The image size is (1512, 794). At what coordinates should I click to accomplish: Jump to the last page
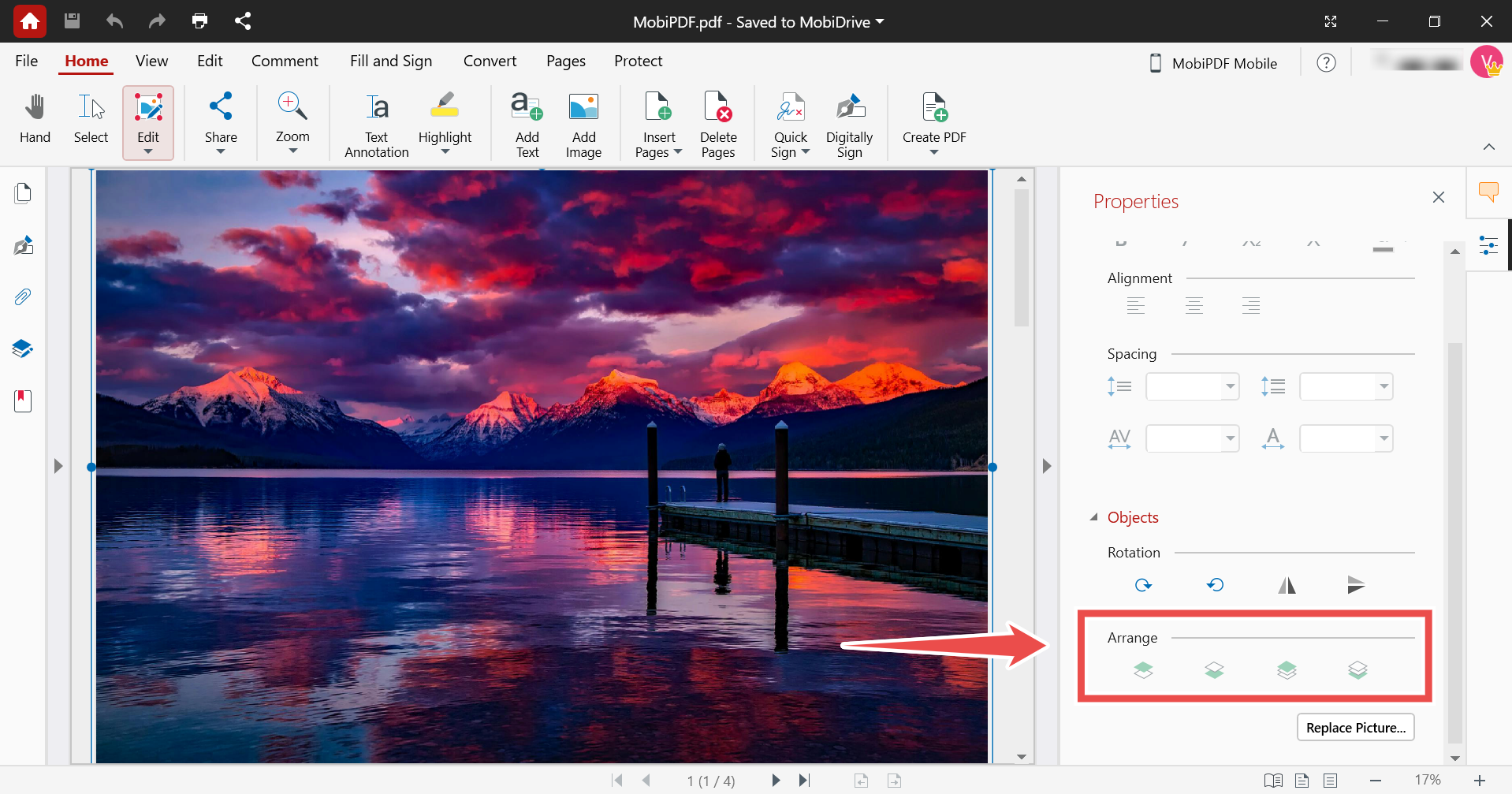[x=804, y=780]
